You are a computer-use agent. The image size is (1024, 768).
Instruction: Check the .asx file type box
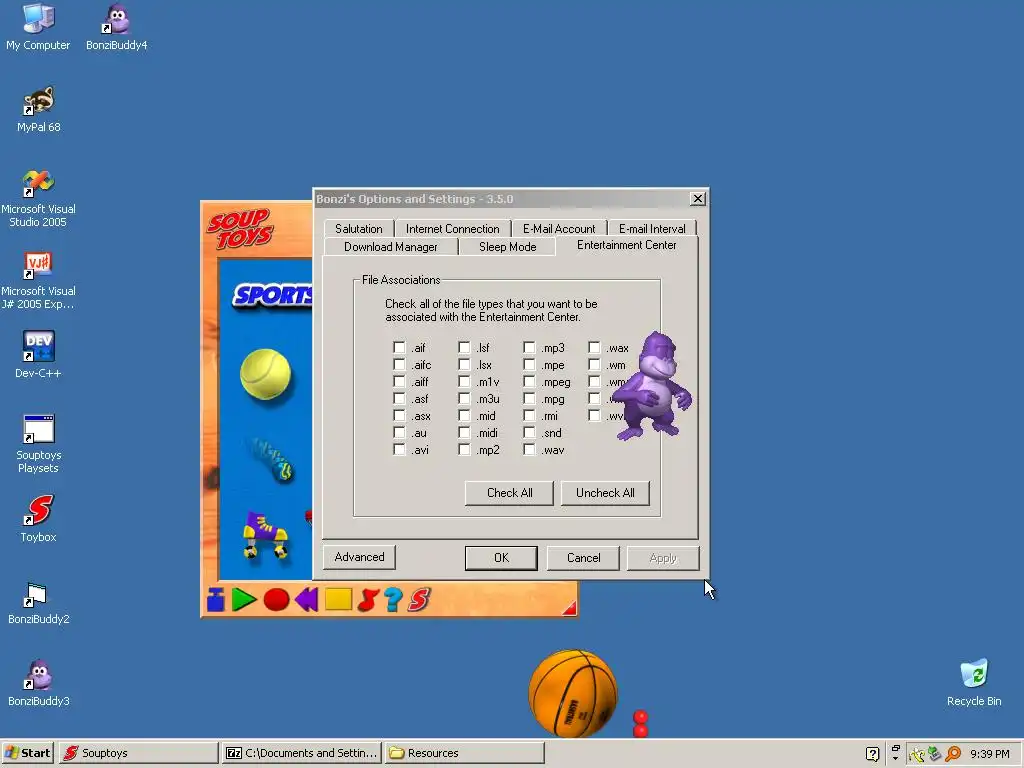(399, 415)
